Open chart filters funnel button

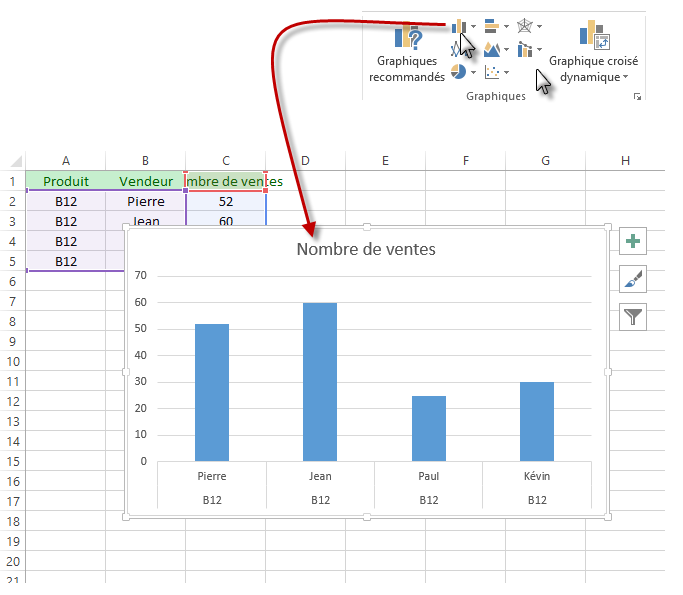click(634, 317)
